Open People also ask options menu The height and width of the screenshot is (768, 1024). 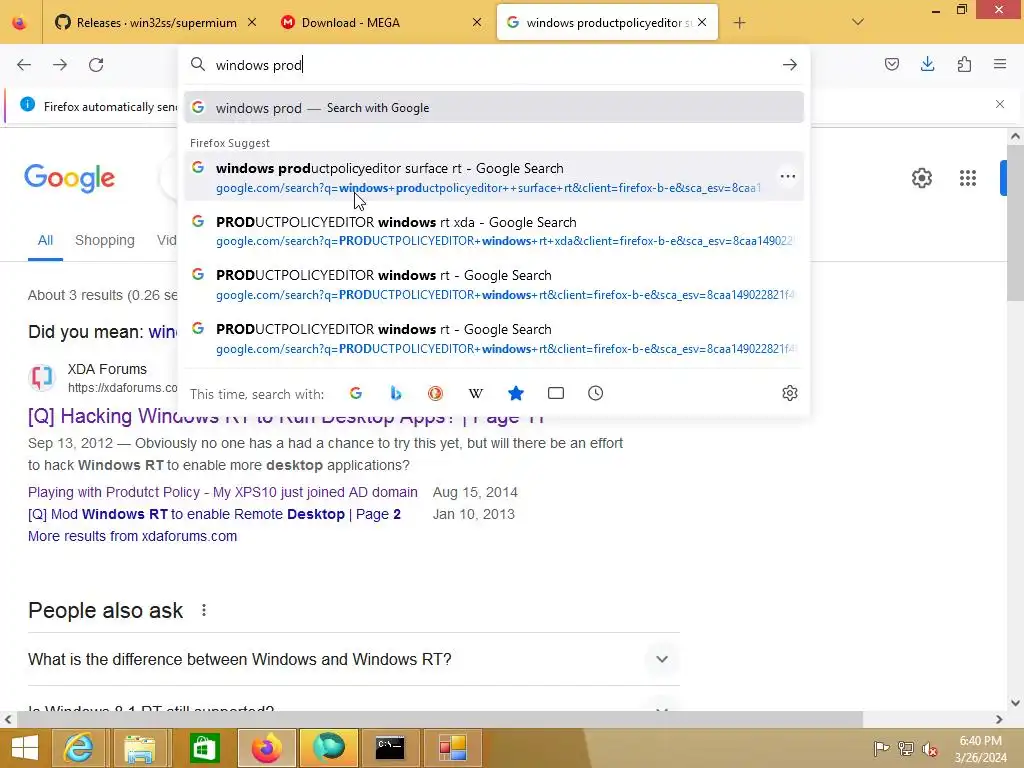[x=204, y=610]
